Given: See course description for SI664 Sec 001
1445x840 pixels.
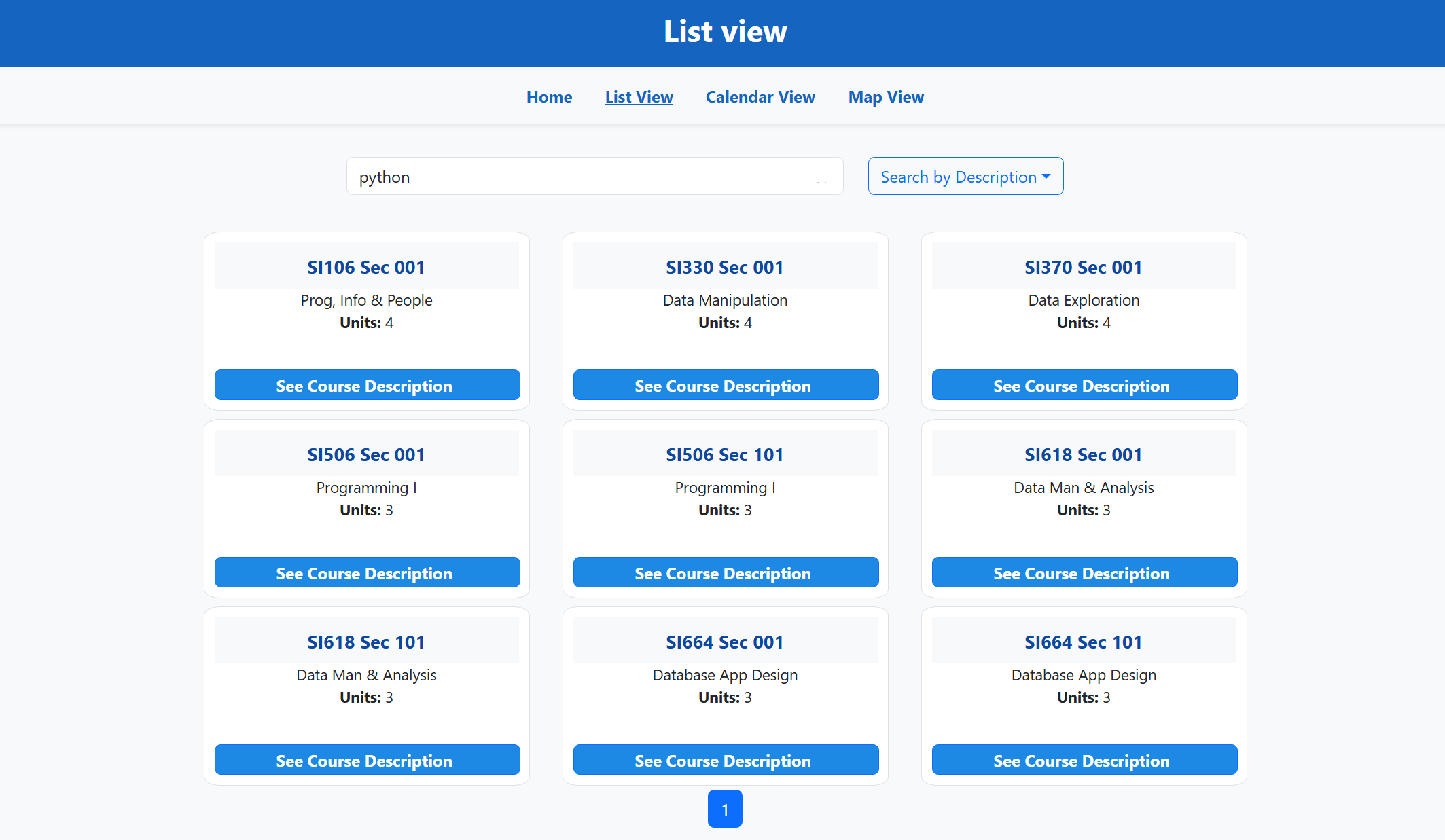Looking at the screenshot, I should pyautogui.click(x=726, y=760).
